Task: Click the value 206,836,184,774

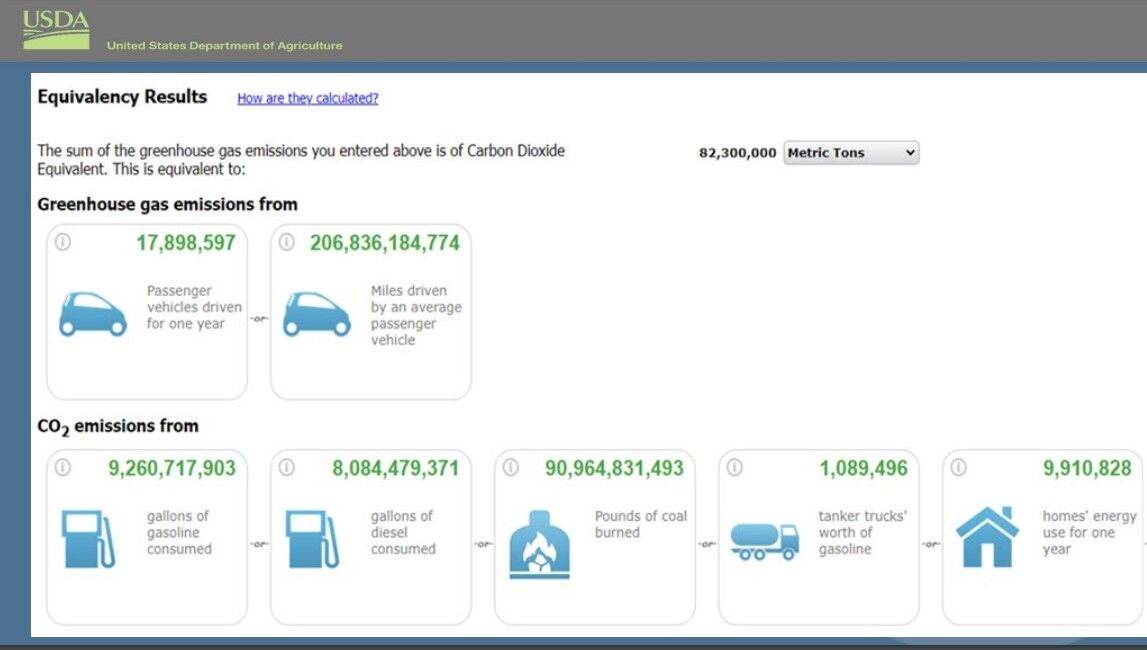Action: pos(385,243)
